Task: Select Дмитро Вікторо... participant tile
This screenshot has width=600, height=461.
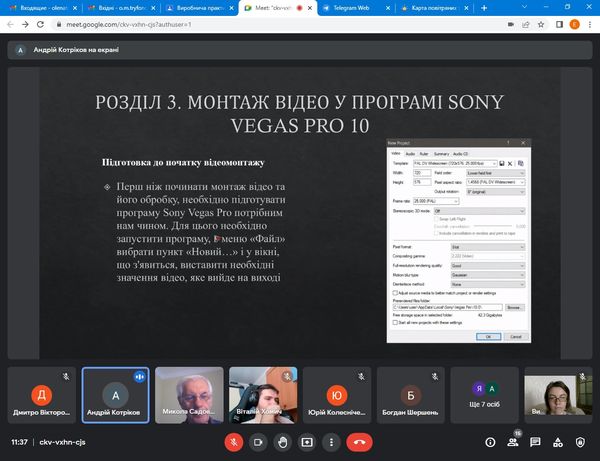Action: tap(42, 395)
